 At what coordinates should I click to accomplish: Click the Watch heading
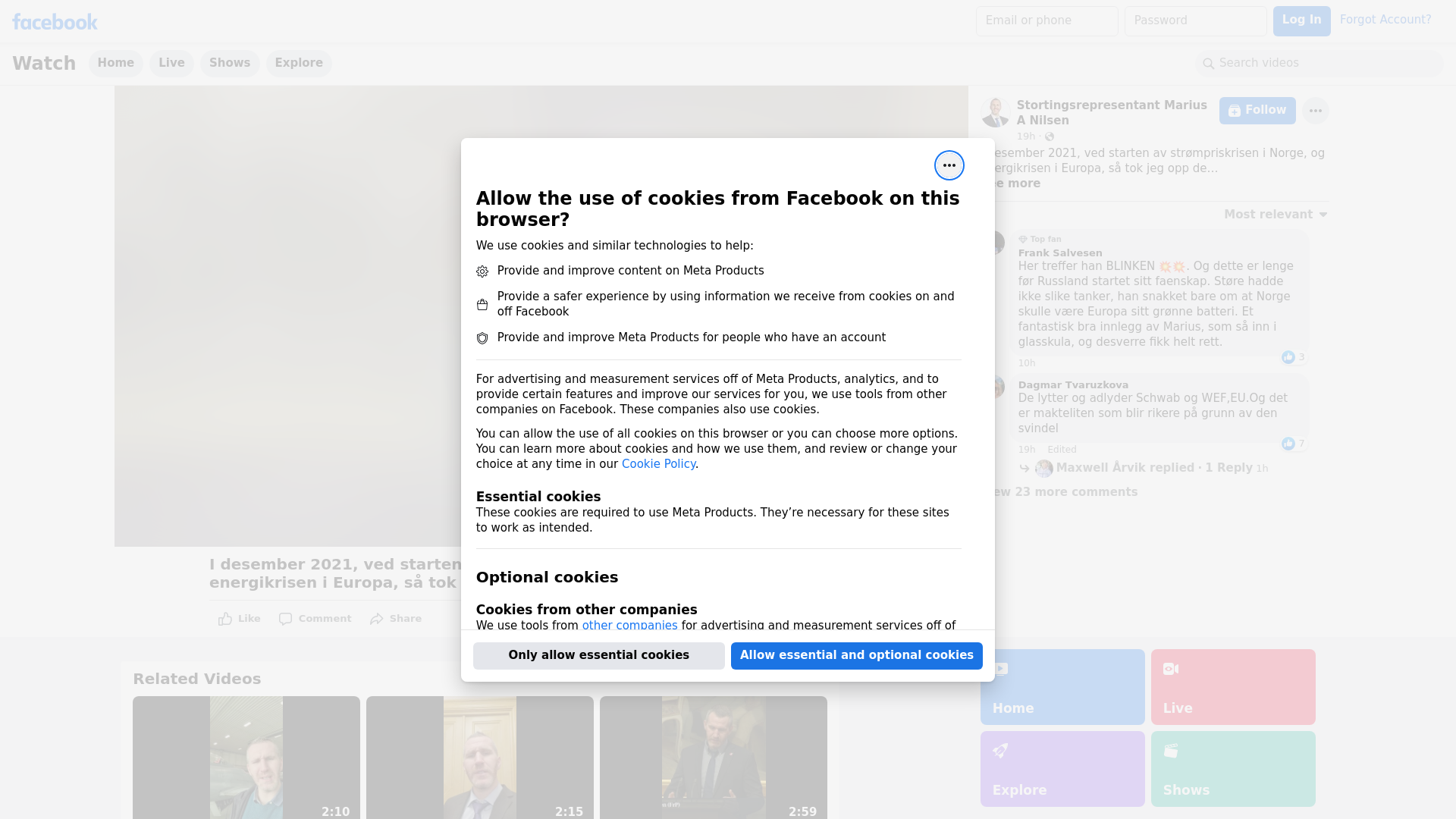point(44,64)
